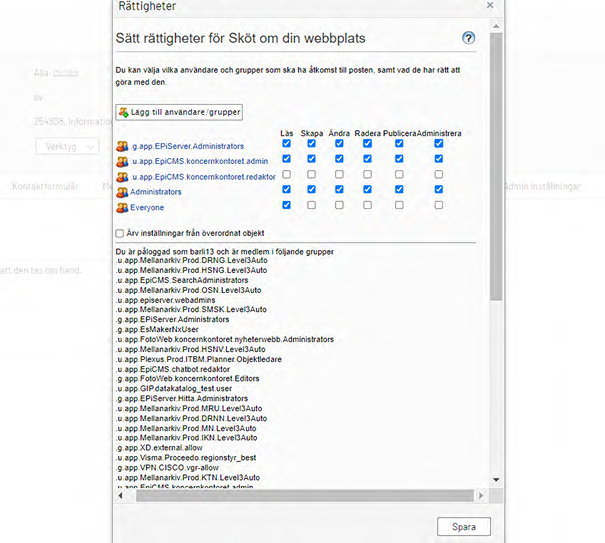
Task: Toggle Ärv inställningar från överordnat objekt
Action: [120, 233]
